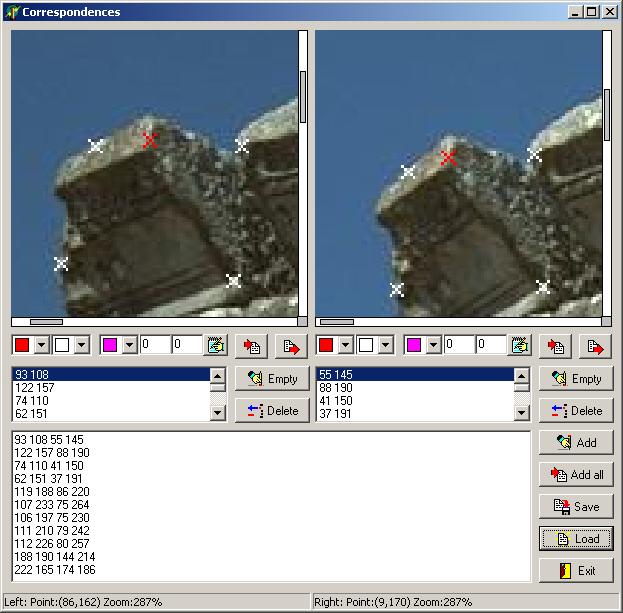Delete selected point from left list
This screenshot has width=623, height=613.
pos(272,410)
